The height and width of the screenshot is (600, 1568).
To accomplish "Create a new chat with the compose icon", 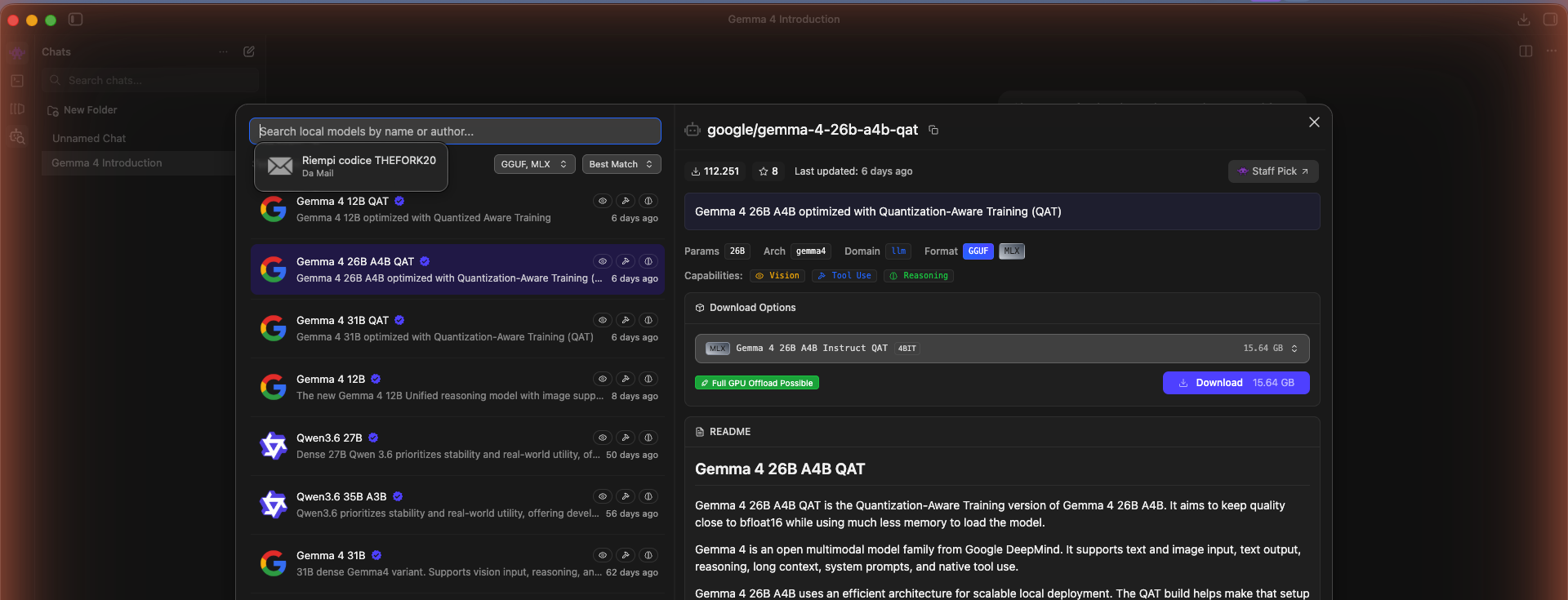I will [249, 51].
